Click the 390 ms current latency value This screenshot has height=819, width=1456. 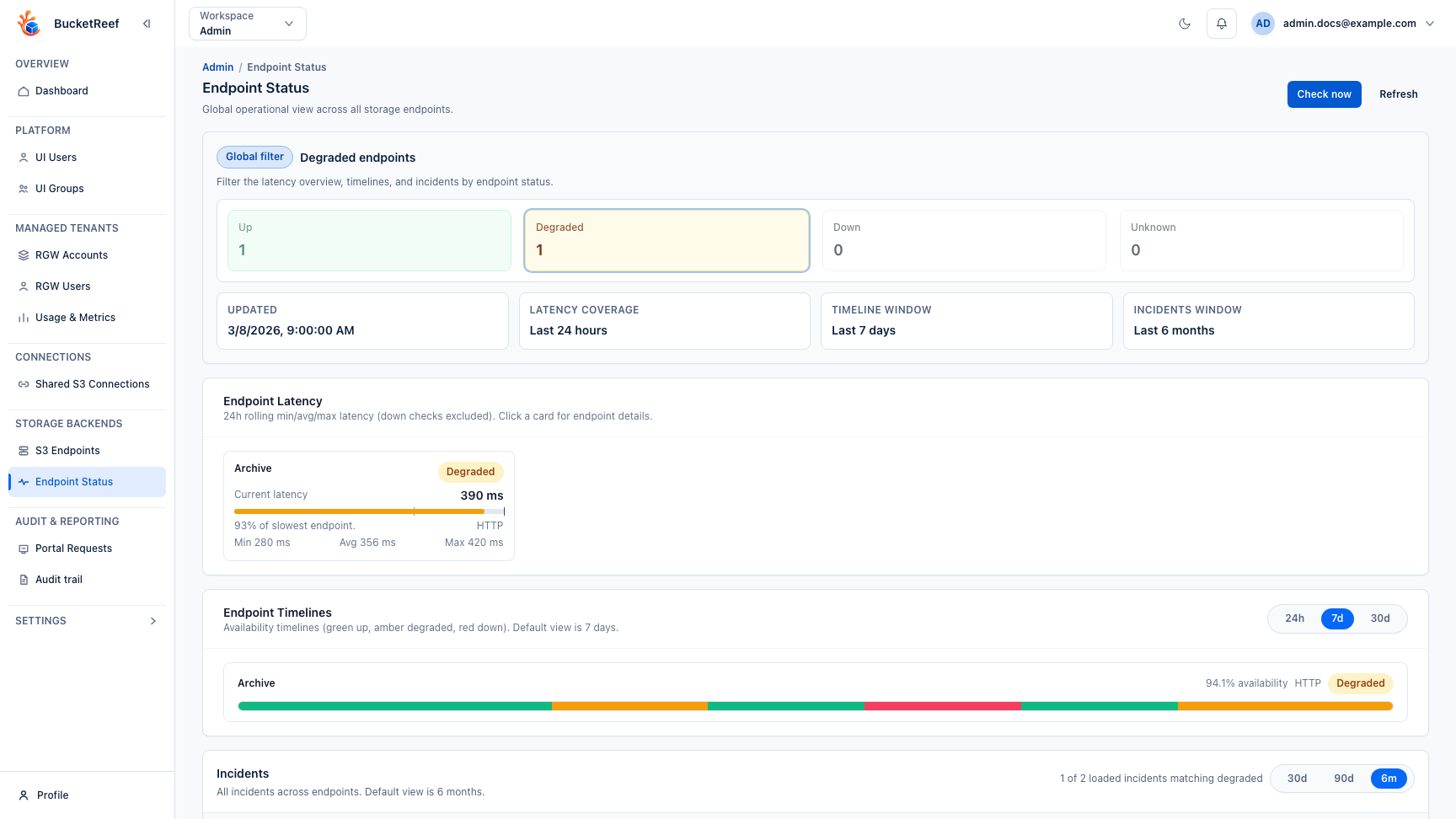pos(482,495)
